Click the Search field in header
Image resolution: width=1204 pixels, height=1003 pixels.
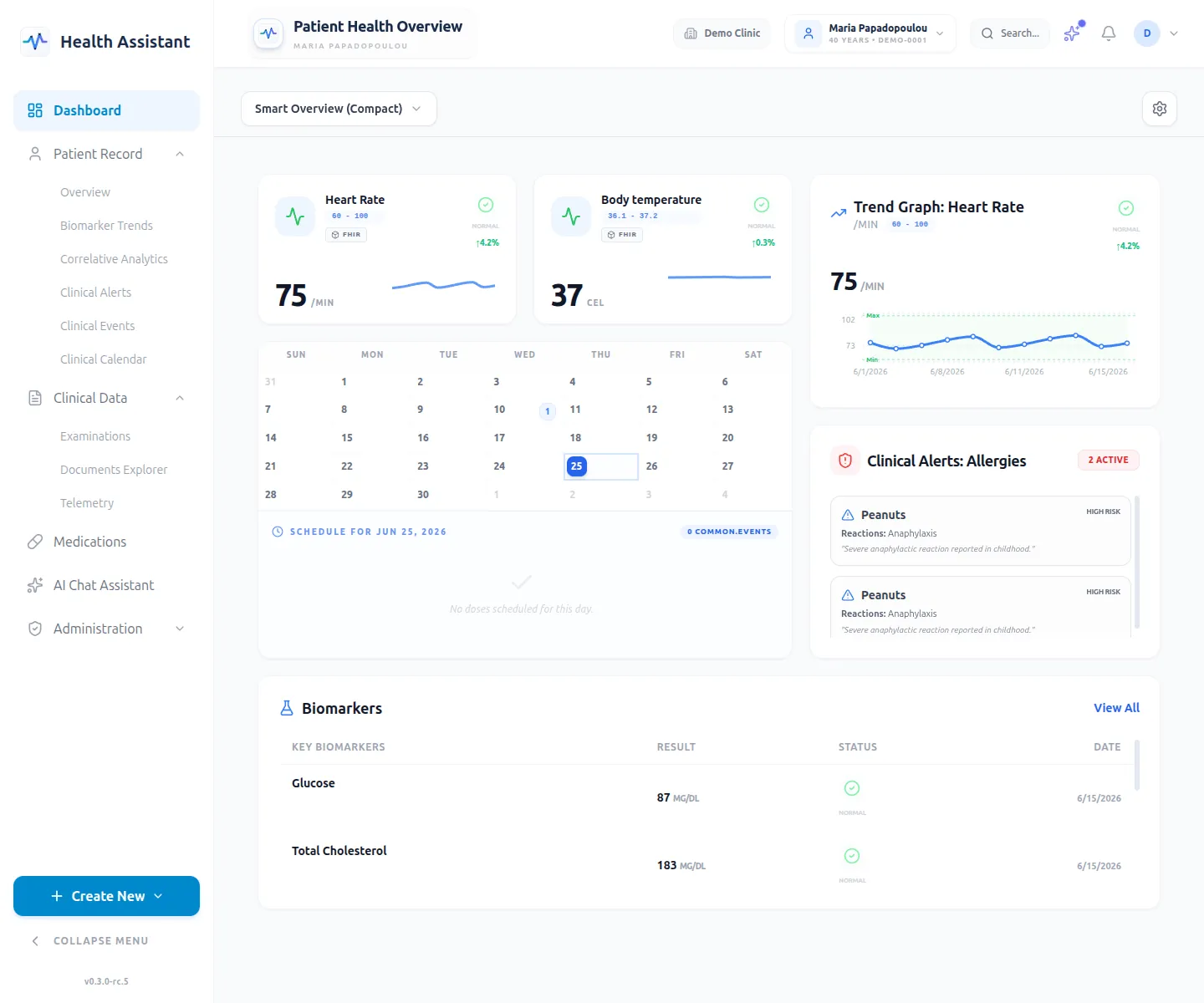point(1010,33)
